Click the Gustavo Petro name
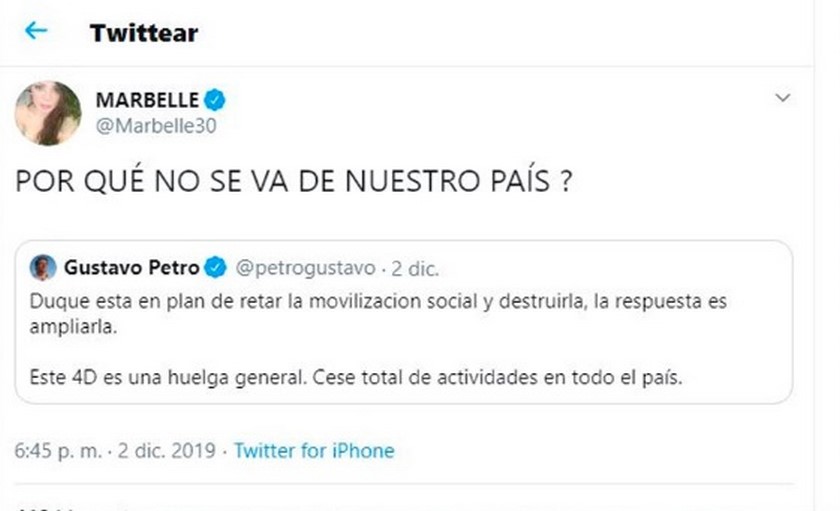 132,268
